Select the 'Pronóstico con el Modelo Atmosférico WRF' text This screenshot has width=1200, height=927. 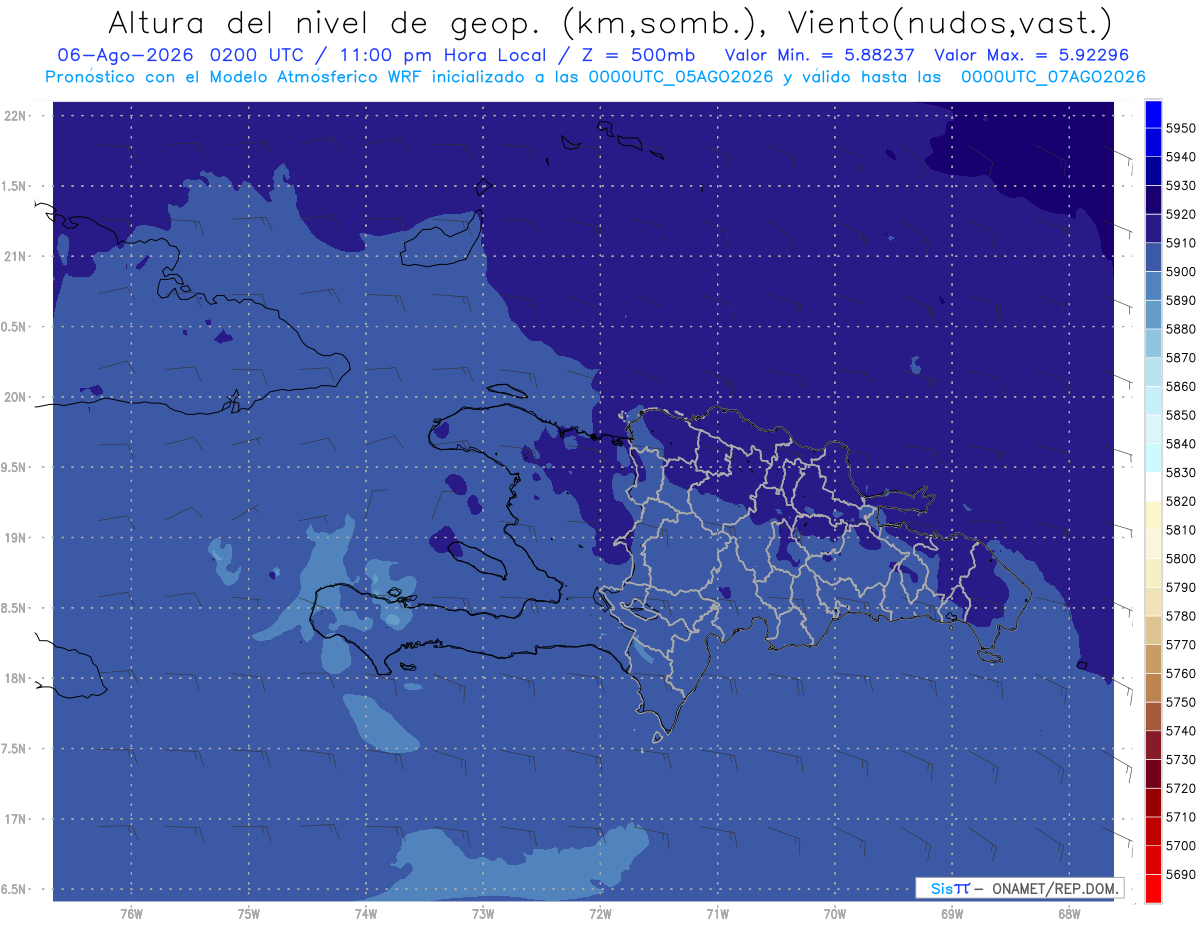[x=235, y=77]
